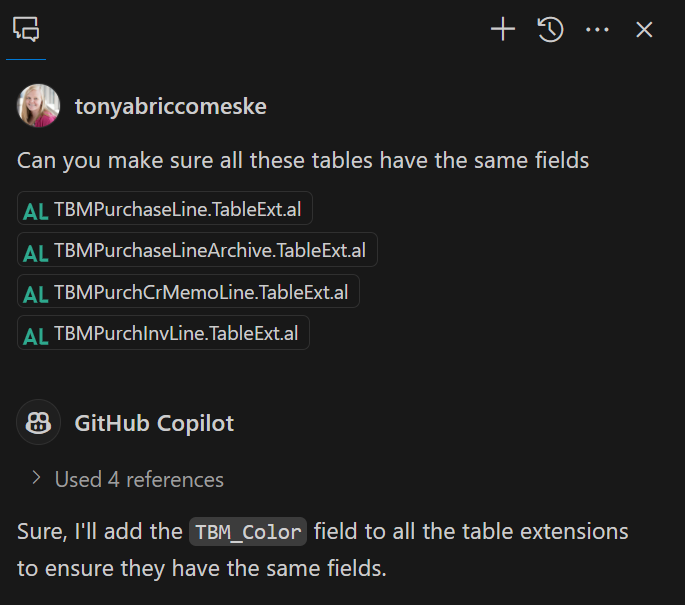Open TBMPurchInvLine.TableExt.al file reference
Image resolution: width=685 pixels, height=605 pixels.
coord(176,333)
